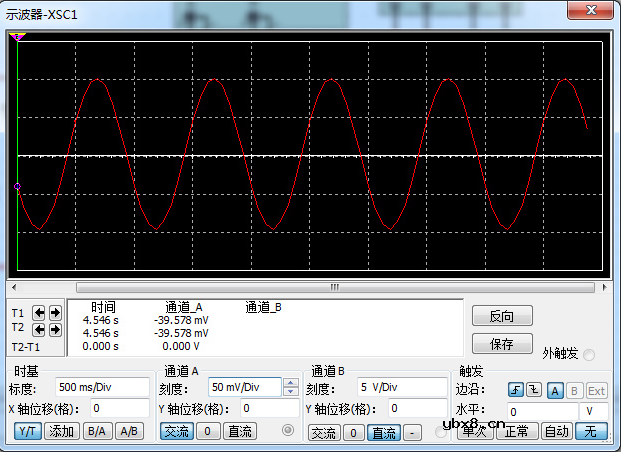Set channel A coupling to 直流
Viewport: 621px width, 454px height.
click(x=240, y=431)
